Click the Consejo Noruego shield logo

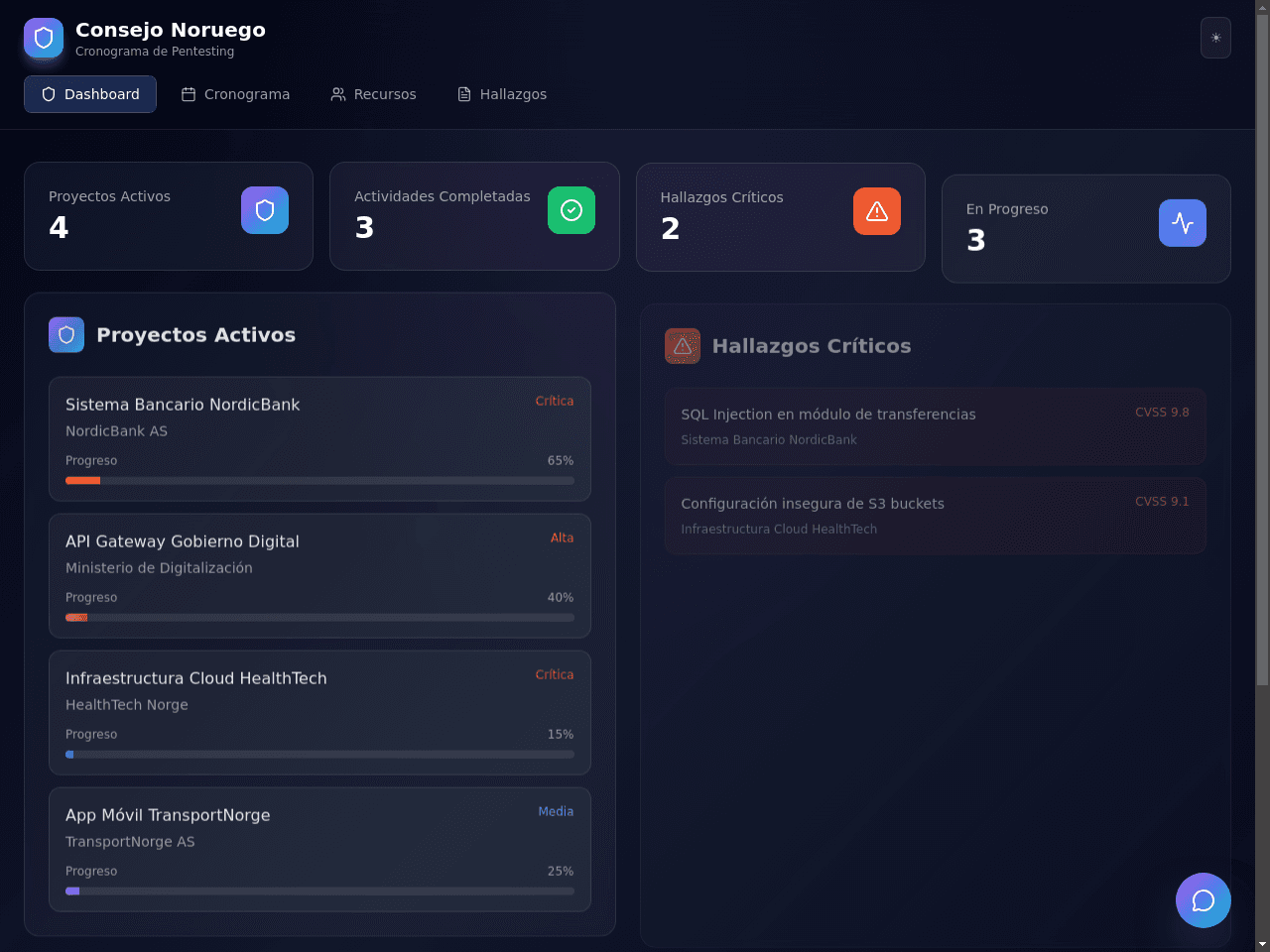click(x=44, y=38)
